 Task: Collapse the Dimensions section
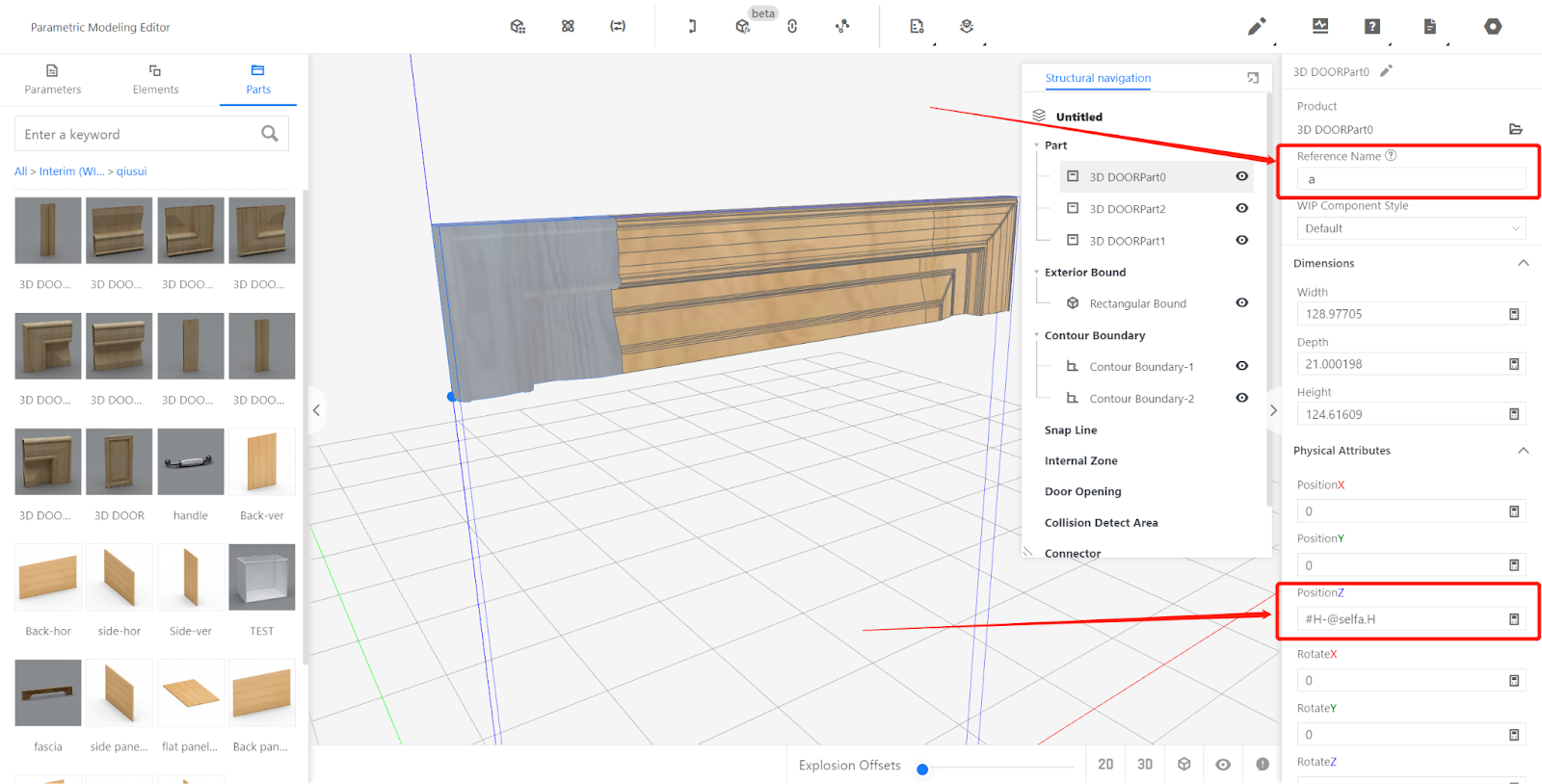tap(1523, 263)
